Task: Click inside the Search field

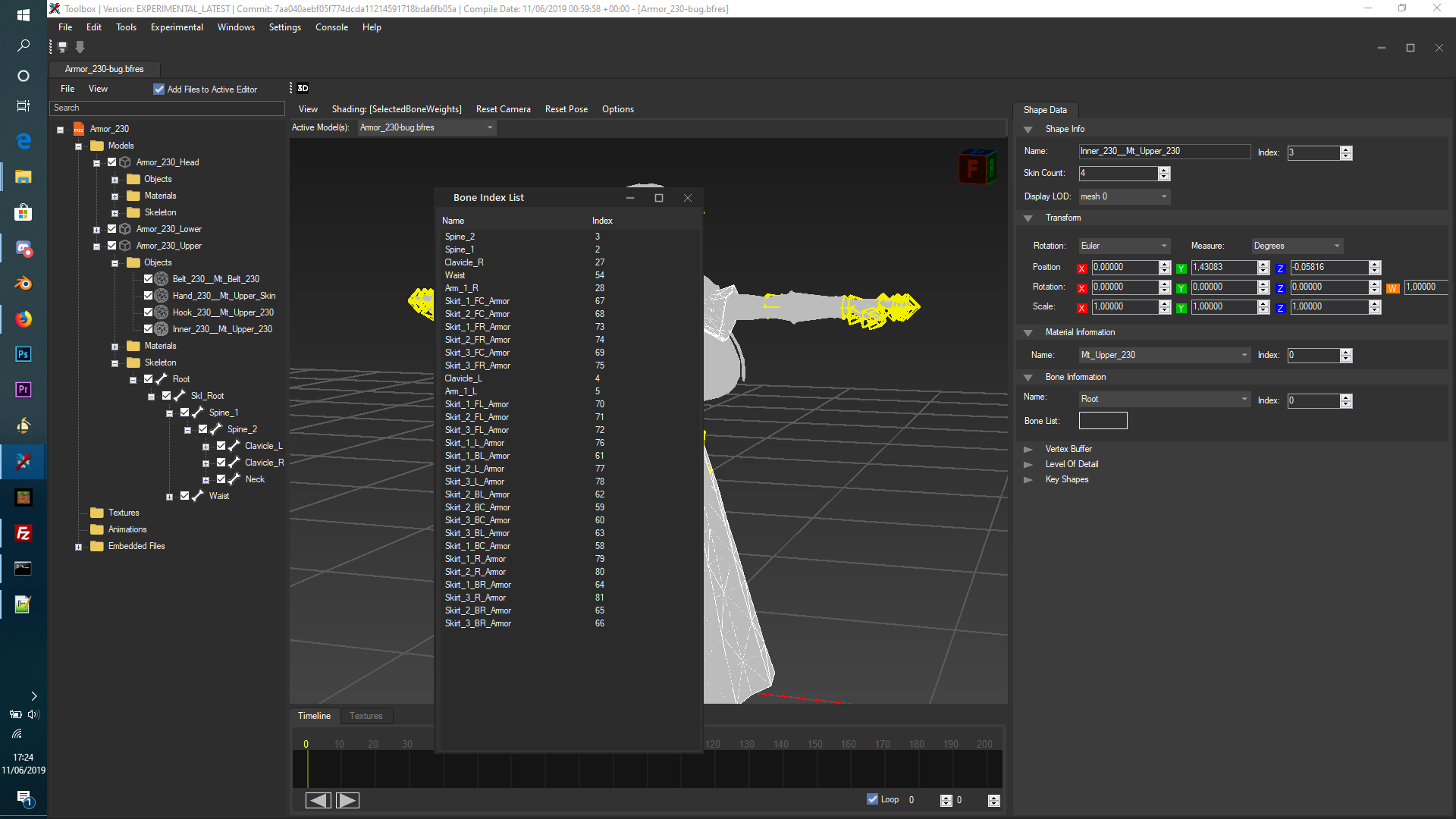Action: [167, 108]
